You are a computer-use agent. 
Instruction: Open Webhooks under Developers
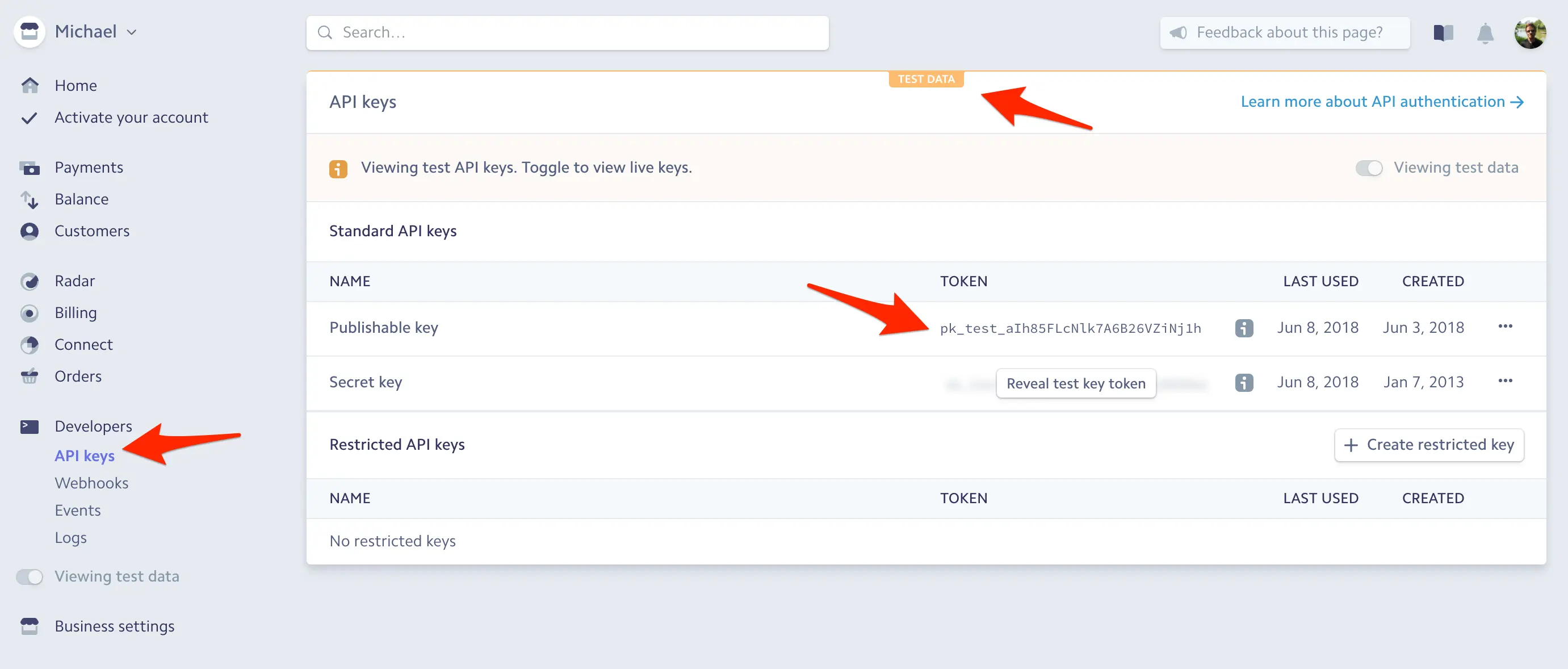click(x=91, y=483)
